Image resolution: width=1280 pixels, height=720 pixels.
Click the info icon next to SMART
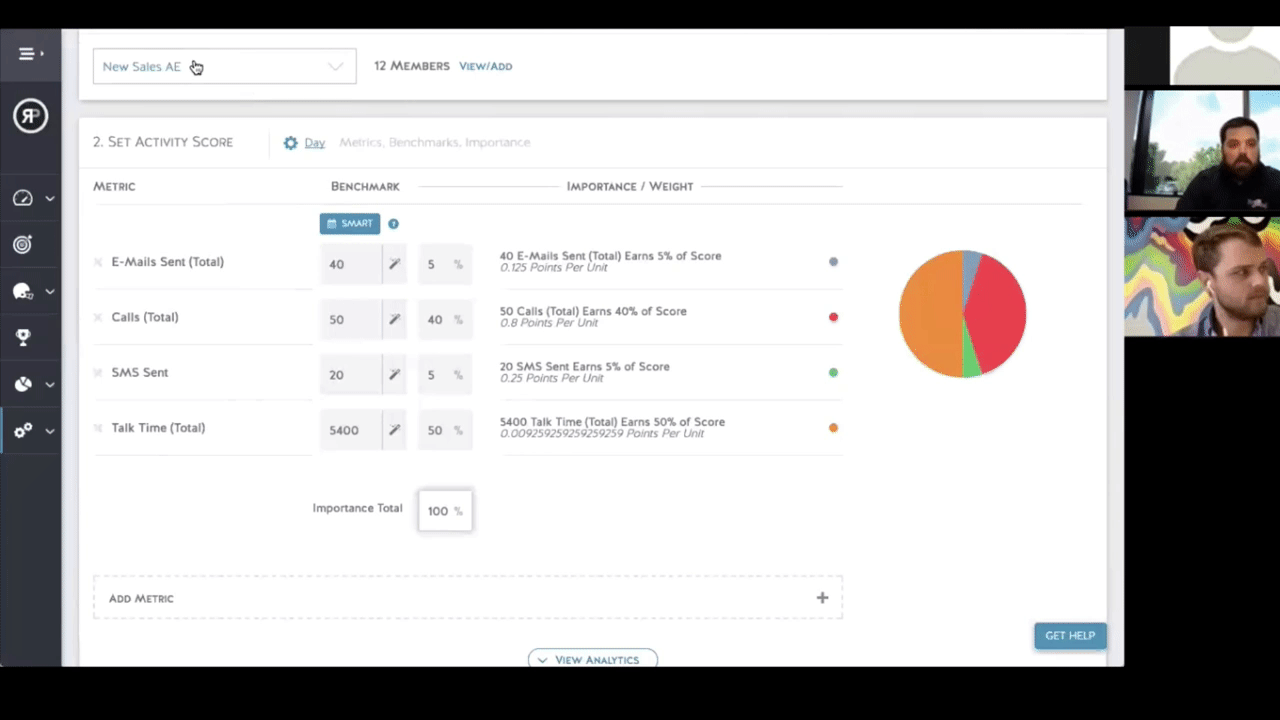[x=393, y=223]
